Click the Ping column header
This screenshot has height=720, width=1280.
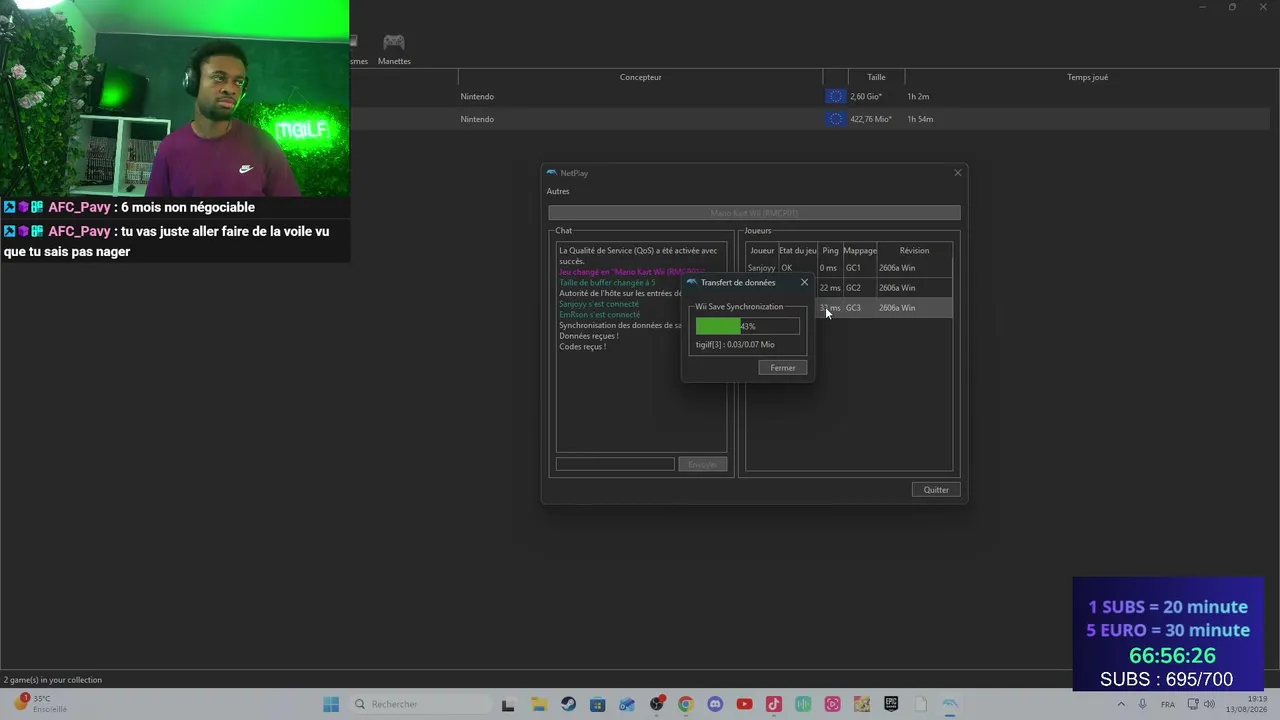click(830, 251)
